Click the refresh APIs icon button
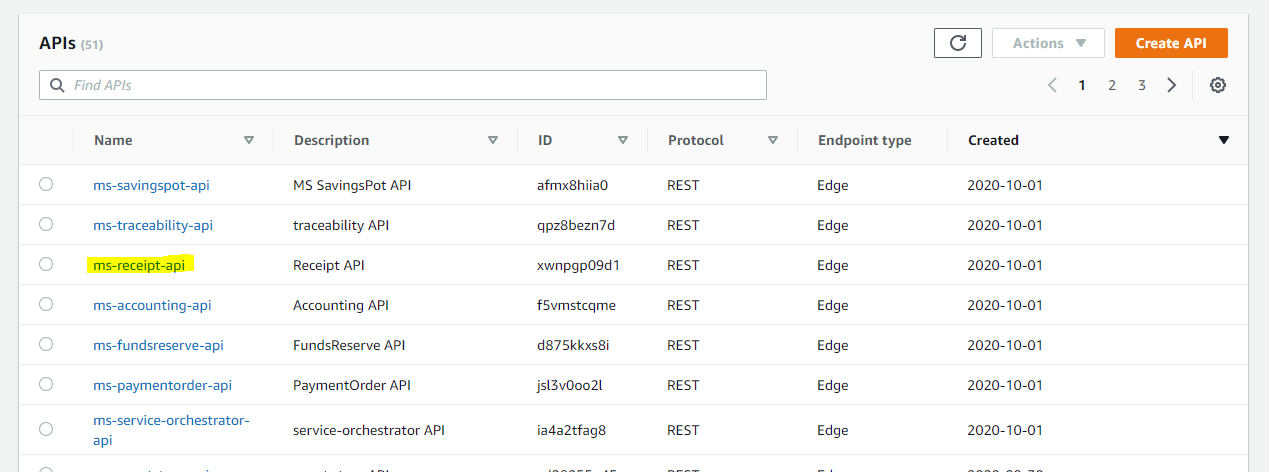 pyautogui.click(x=957, y=43)
